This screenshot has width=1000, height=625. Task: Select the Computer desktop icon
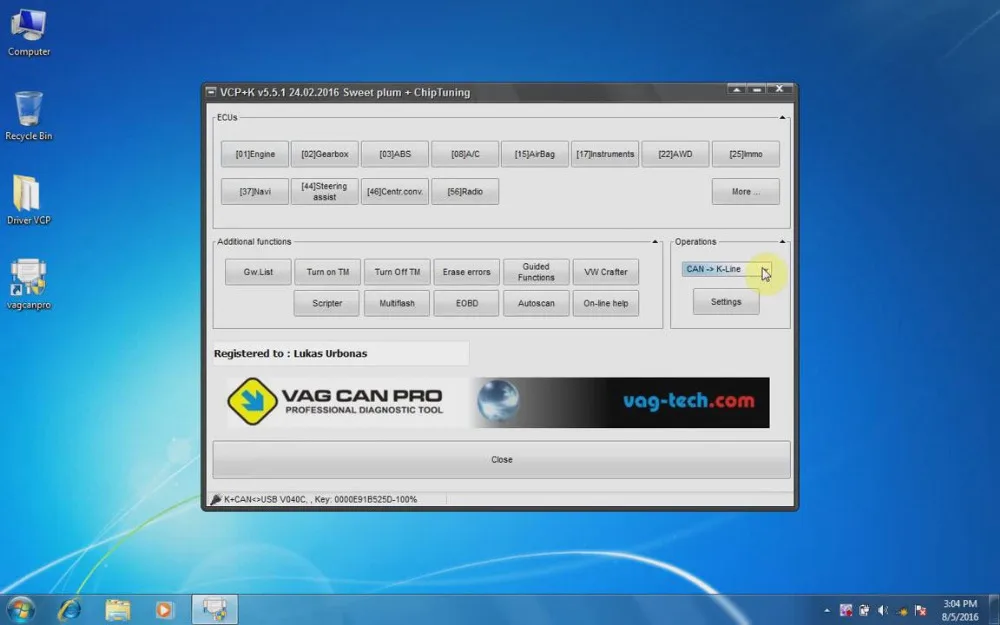[x=29, y=33]
